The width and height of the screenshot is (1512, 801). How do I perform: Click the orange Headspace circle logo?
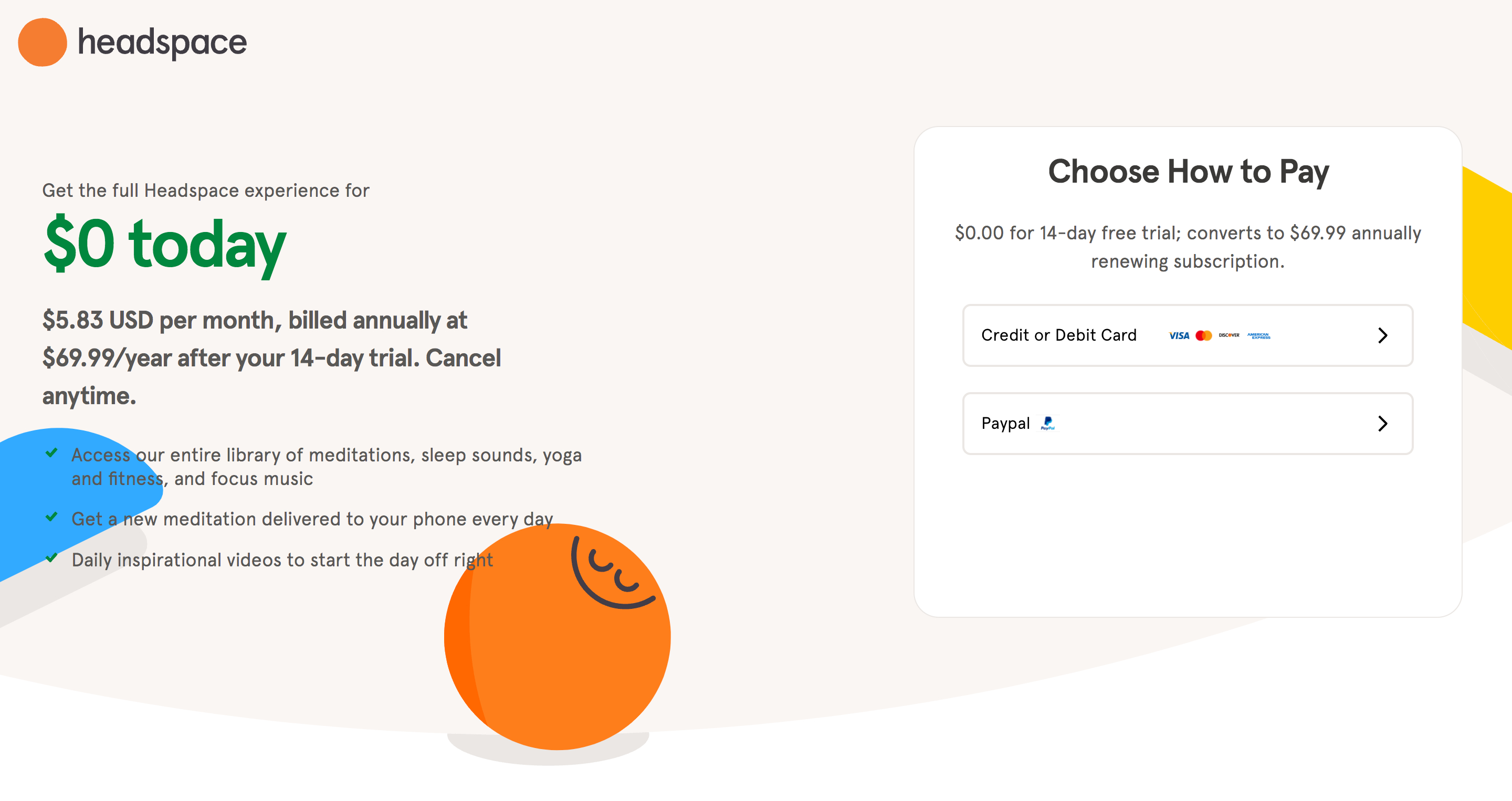pyautogui.click(x=42, y=42)
